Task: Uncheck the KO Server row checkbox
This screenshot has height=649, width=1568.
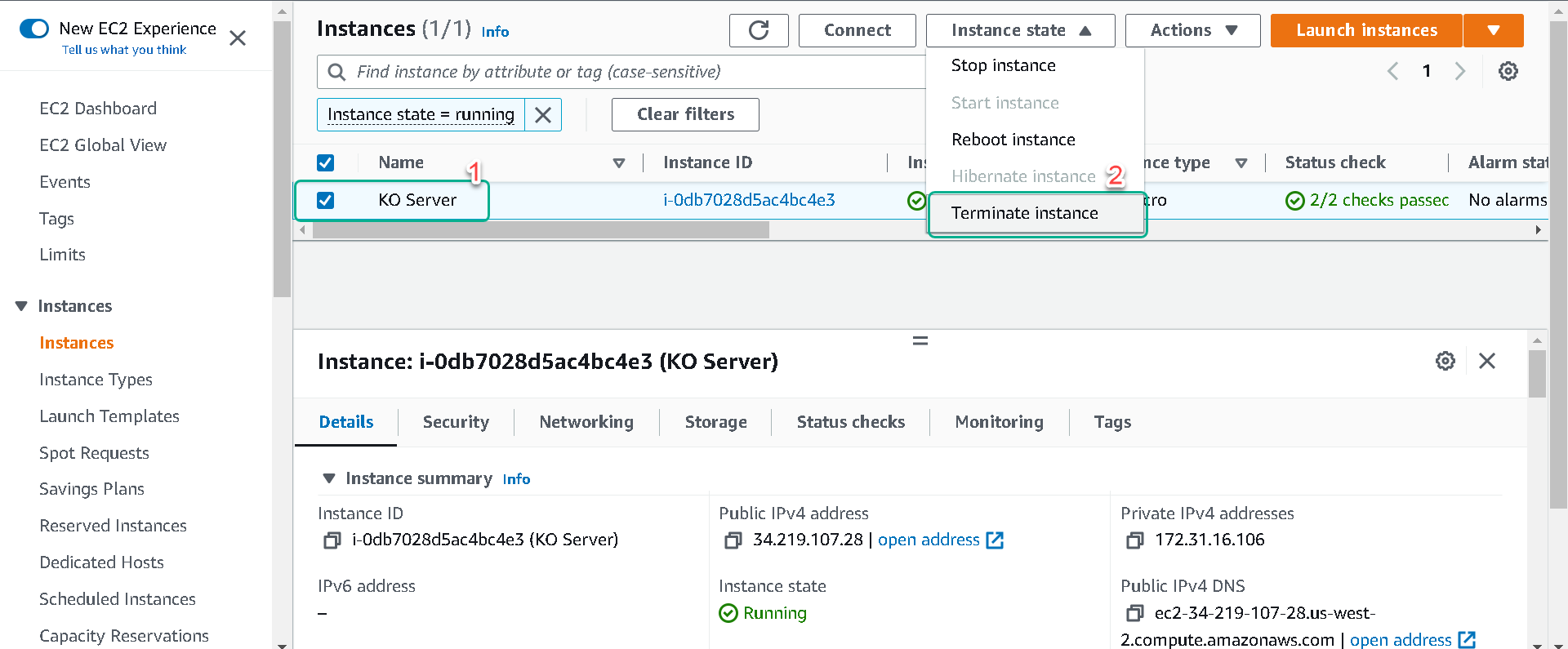Action: (x=325, y=200)
